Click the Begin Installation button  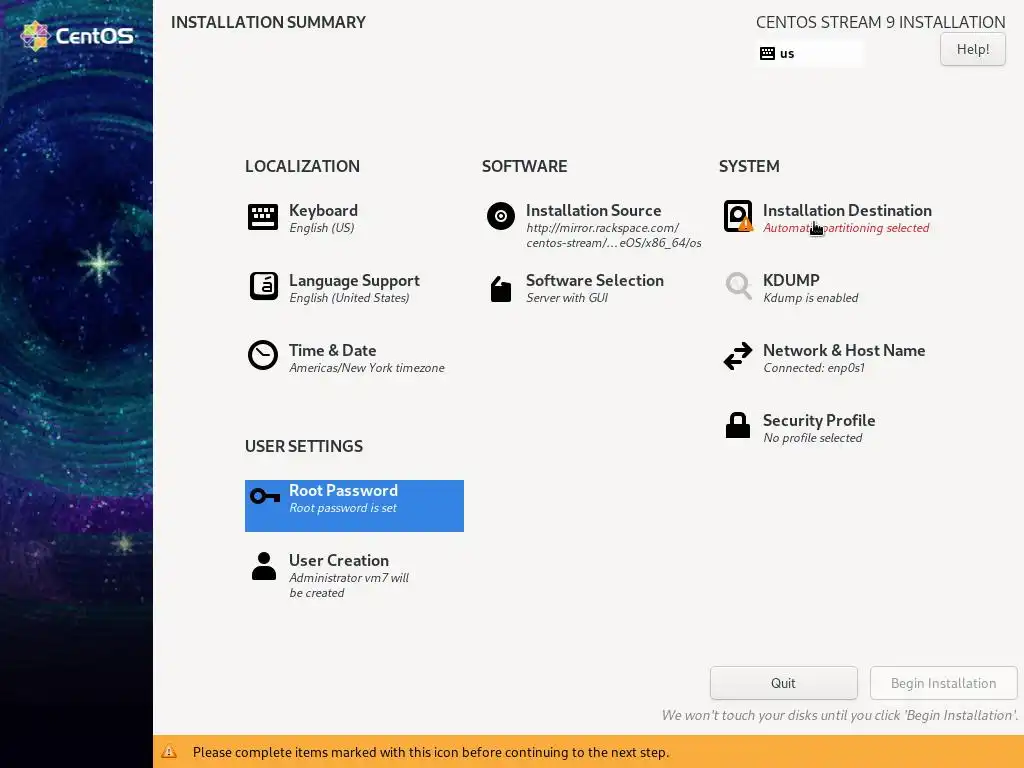[x=943, y=683]
